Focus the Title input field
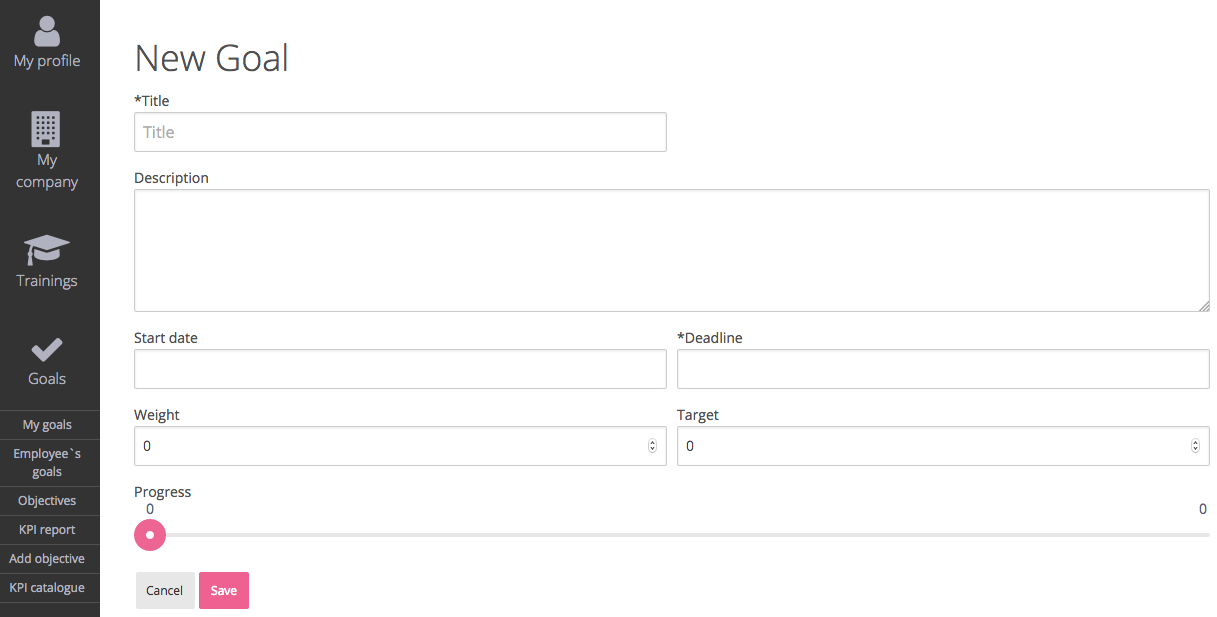This screenshot has width=1217, height=617. [400, 132]
